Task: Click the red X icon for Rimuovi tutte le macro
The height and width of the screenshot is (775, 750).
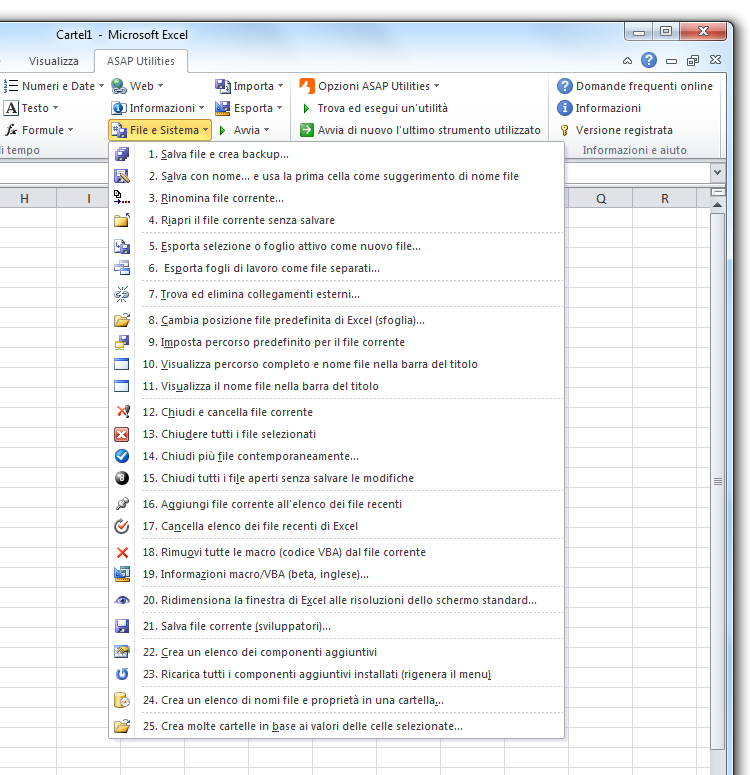Action: 122,552
